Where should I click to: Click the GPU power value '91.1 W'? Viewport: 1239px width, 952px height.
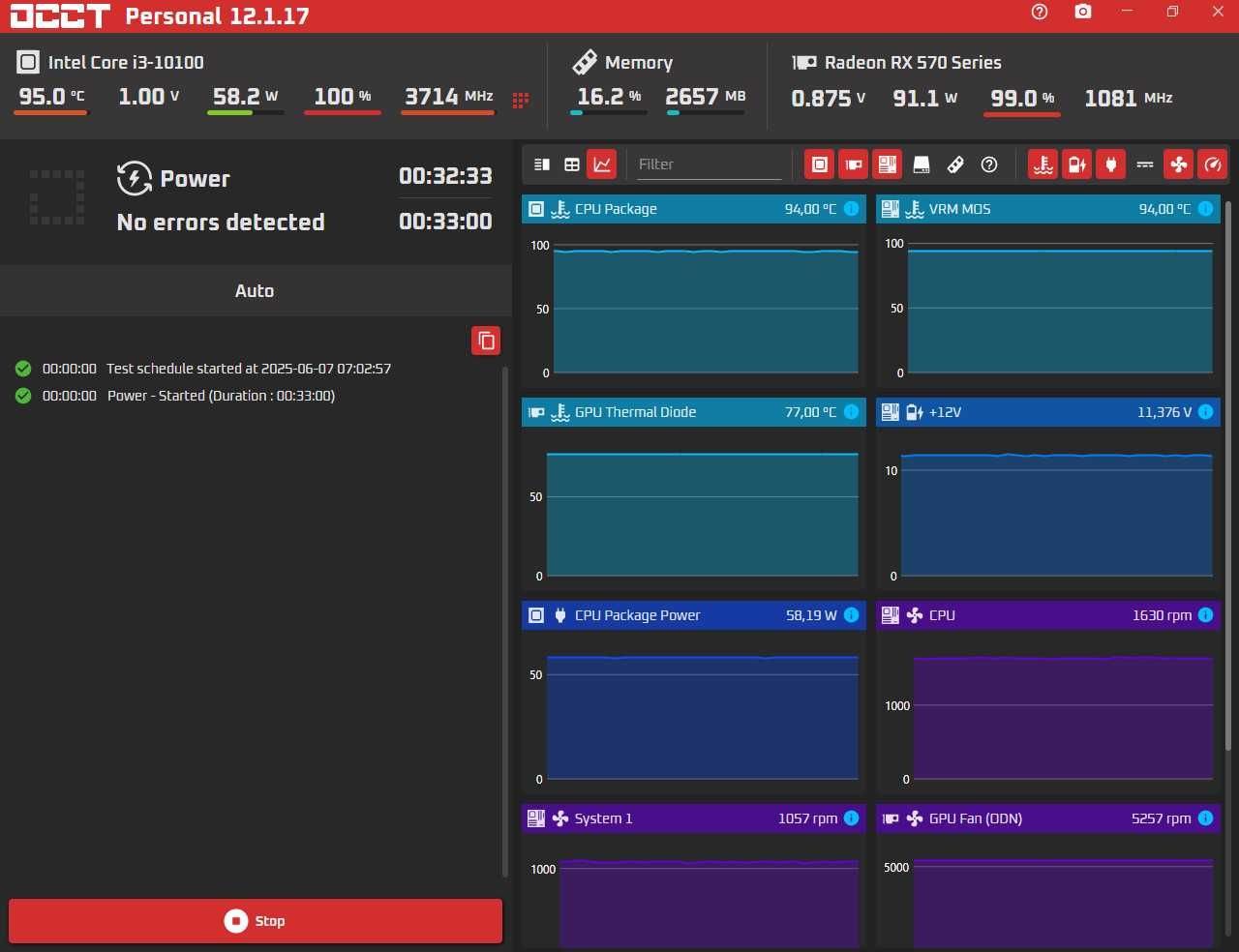coord(925,99)
